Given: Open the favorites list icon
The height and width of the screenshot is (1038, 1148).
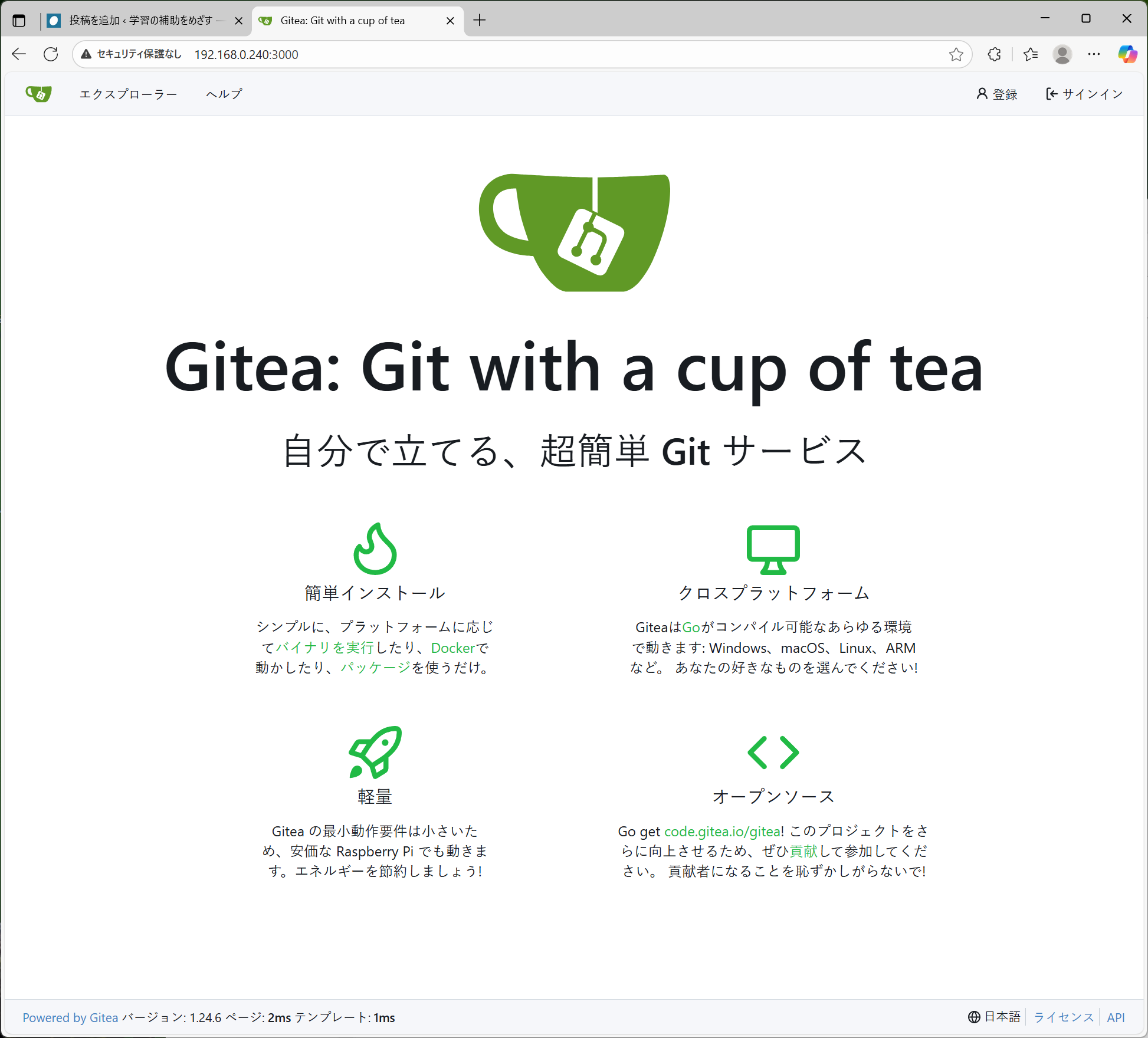Looking at the screenshot, I should 1031,54.
